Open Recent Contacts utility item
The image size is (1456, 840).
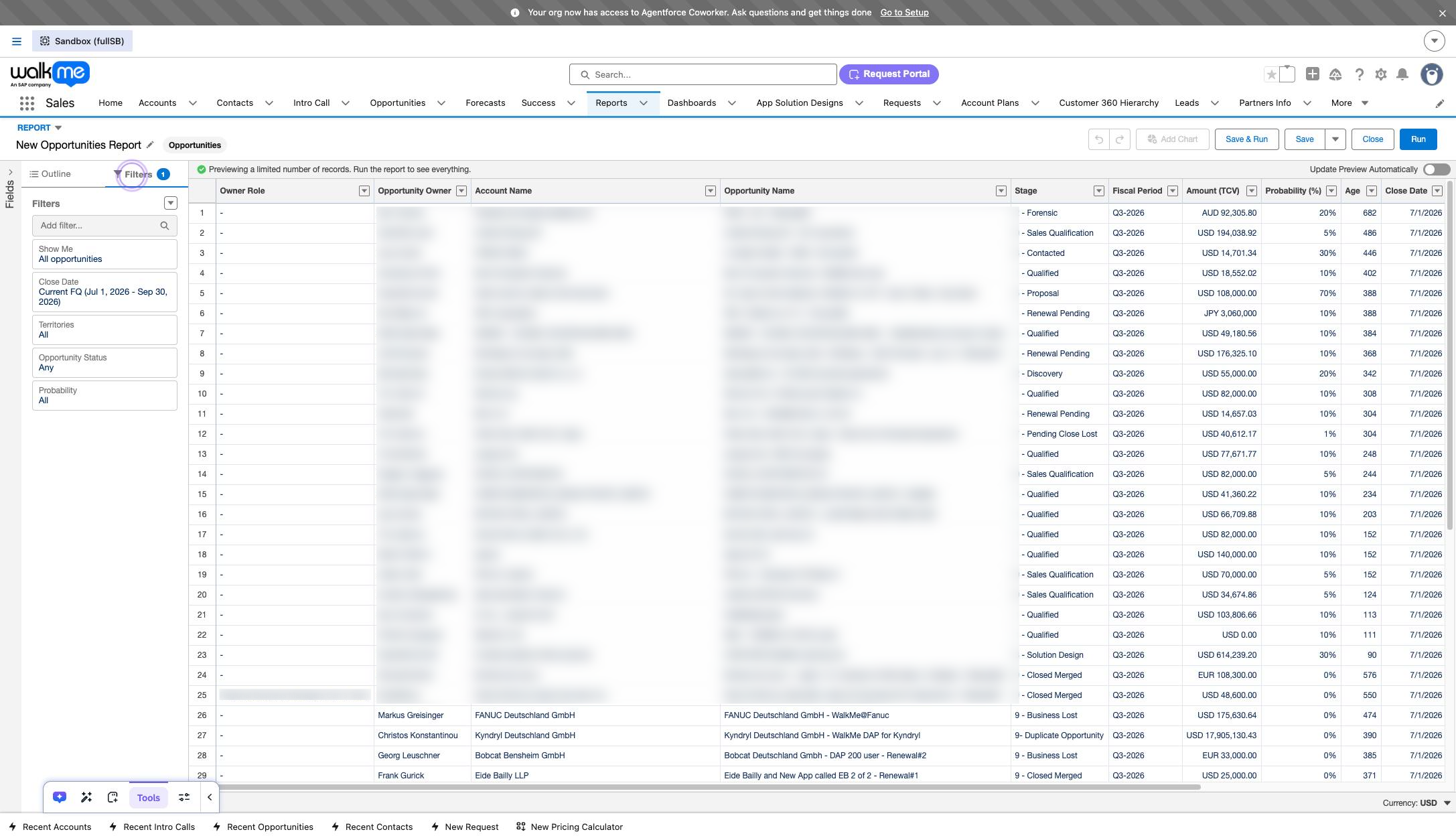pyautogui.click(x=372, y=827)
